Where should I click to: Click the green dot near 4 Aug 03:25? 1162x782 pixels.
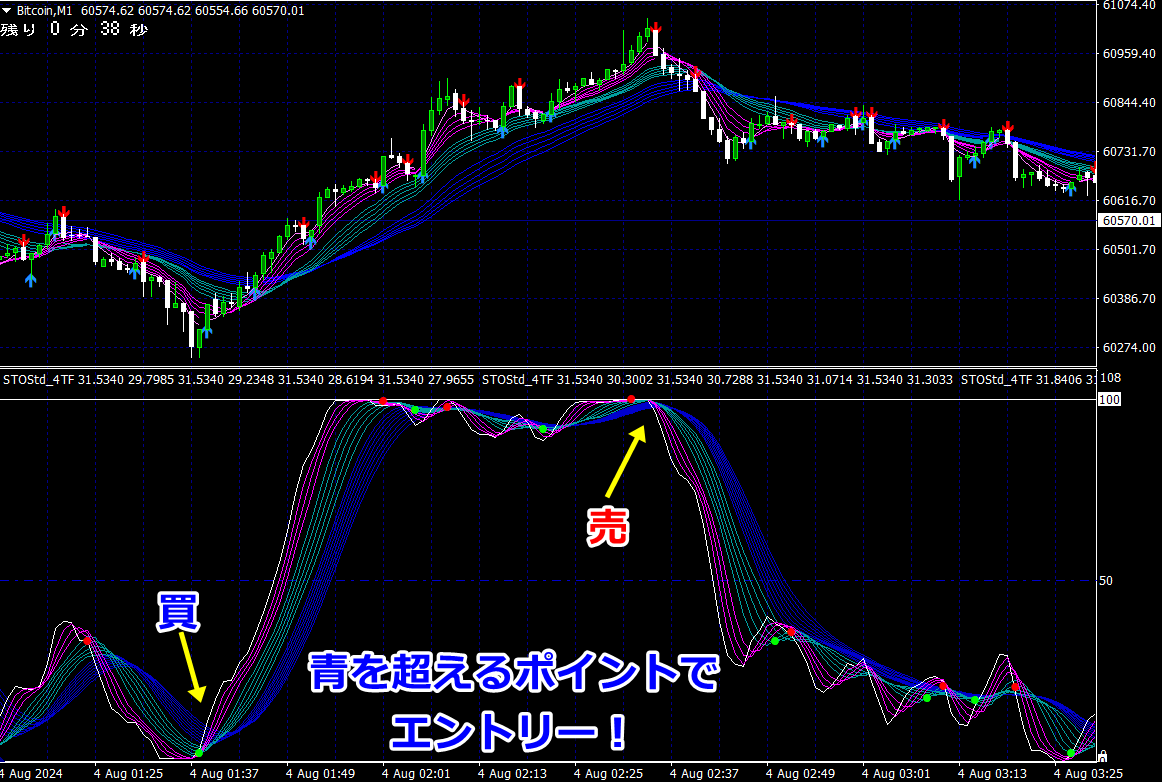point(1070,753)
